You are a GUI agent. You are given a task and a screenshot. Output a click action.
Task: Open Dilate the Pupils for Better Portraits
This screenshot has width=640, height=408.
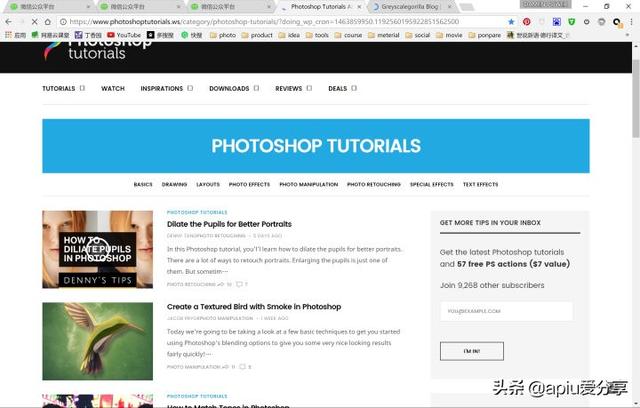pyautogui.click(x=229, y=224)
